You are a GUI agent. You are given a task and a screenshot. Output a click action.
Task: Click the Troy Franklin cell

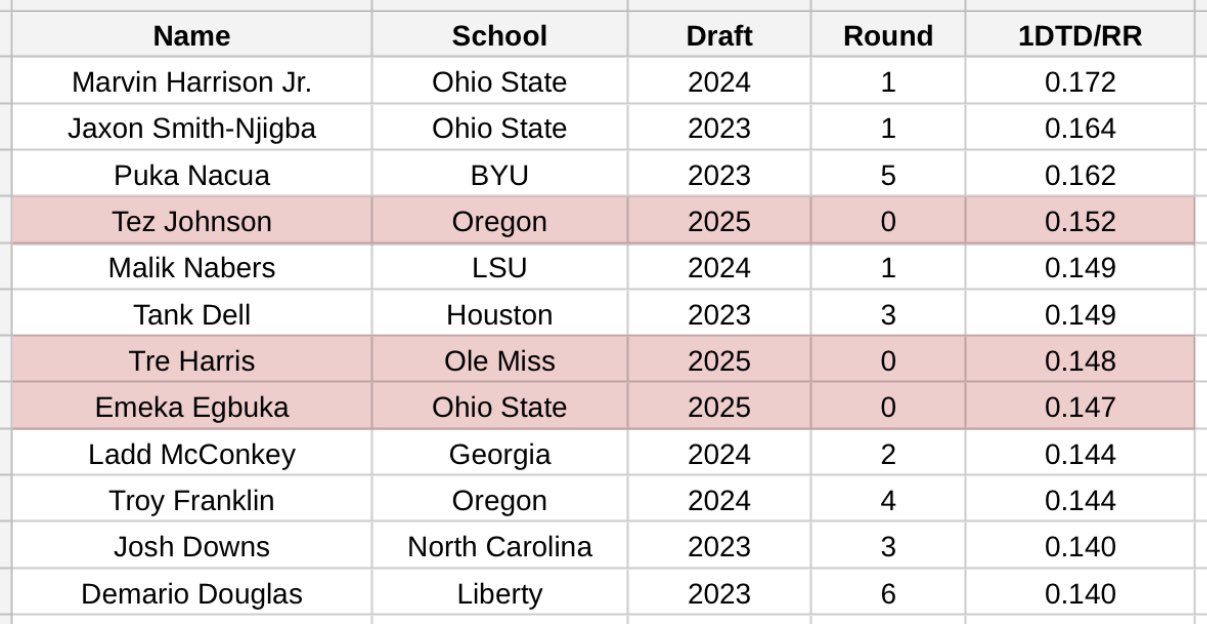point(191,500)
